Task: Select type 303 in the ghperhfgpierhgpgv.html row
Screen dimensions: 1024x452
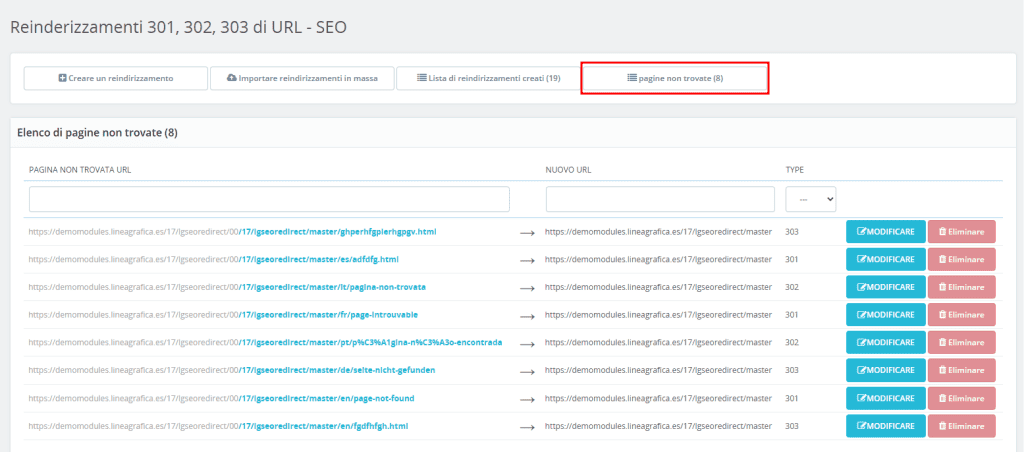Action: point(792,232)
